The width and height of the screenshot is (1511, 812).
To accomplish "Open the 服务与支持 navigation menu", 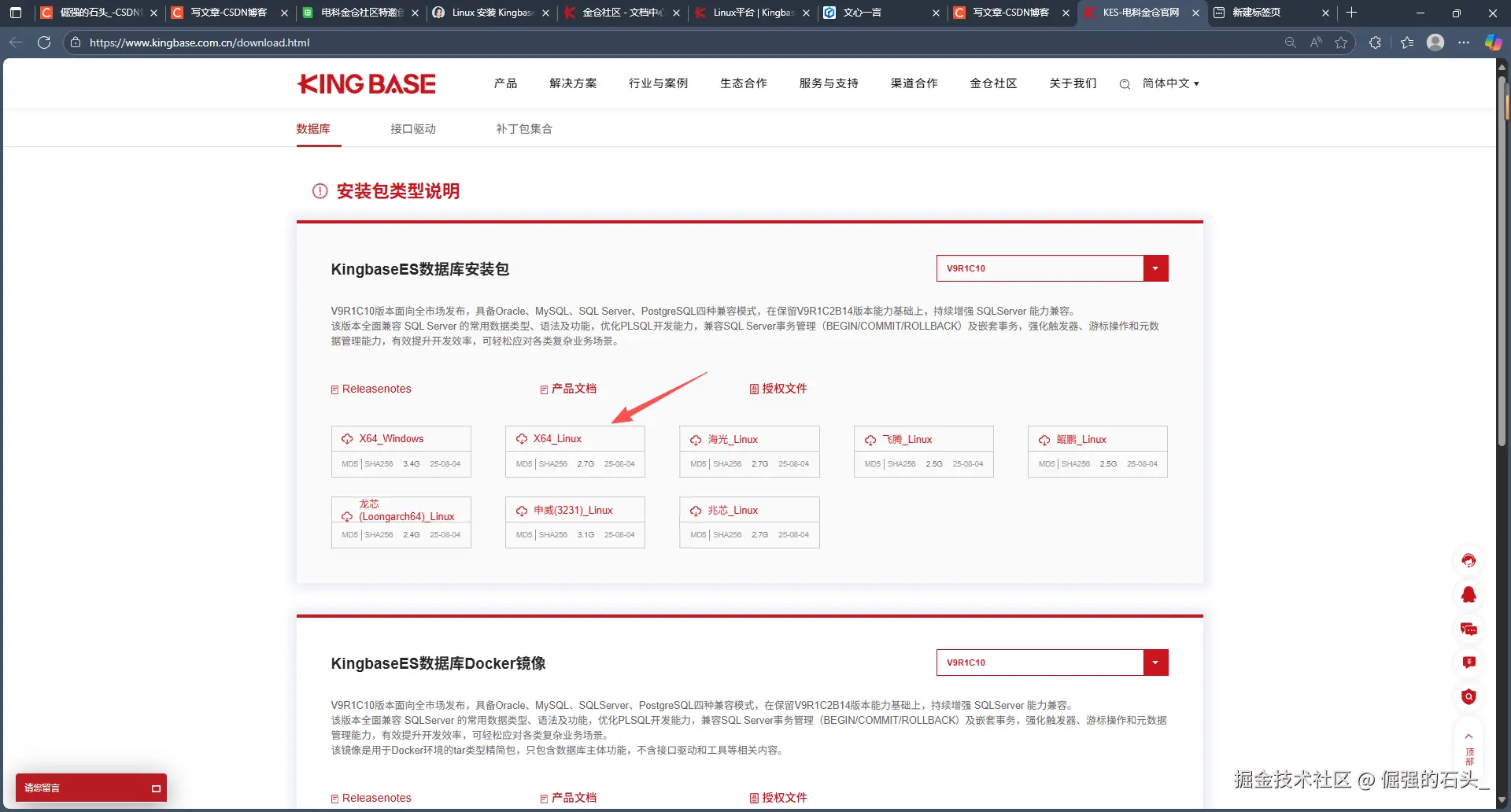I will [829, 83].
